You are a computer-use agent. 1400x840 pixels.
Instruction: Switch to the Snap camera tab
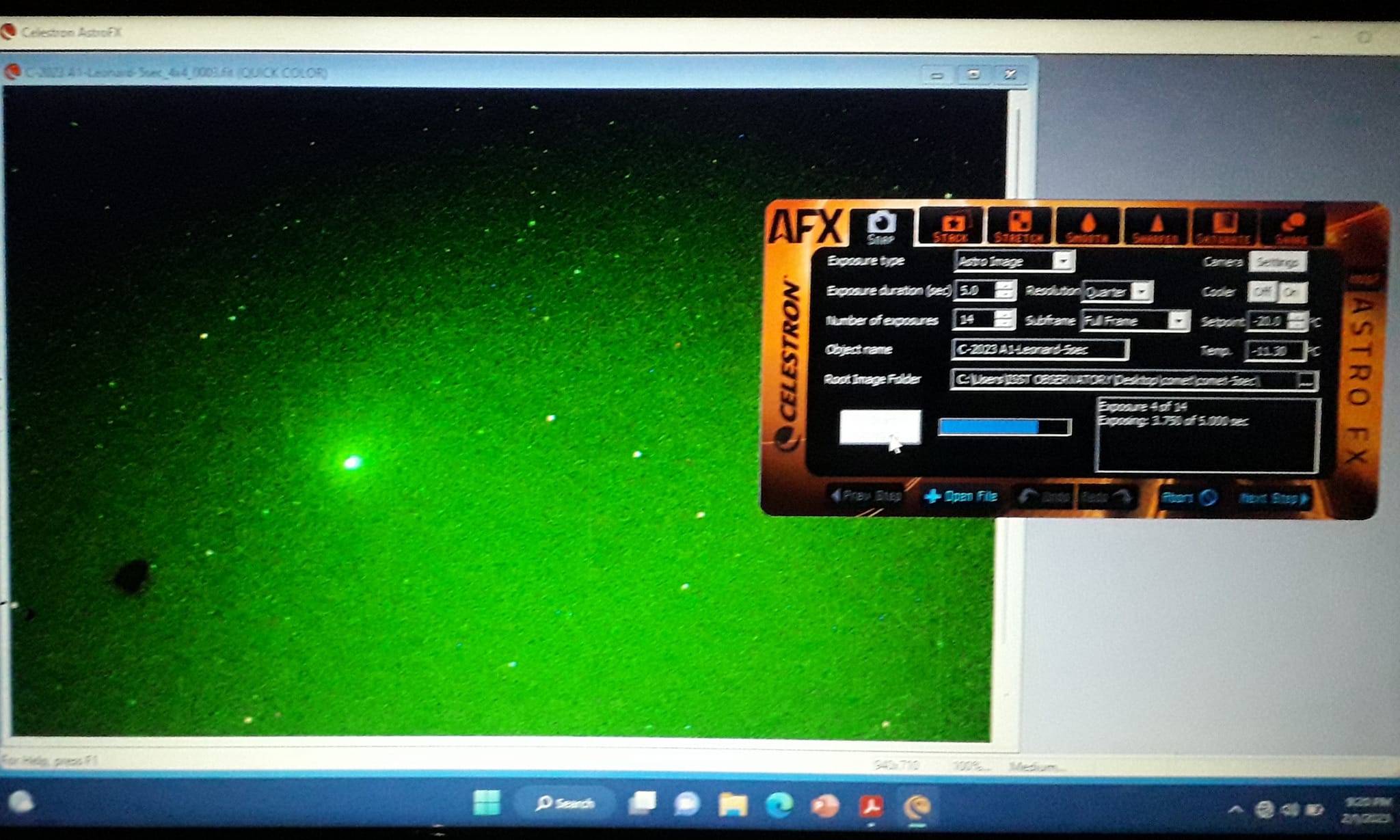coord(881,226)
